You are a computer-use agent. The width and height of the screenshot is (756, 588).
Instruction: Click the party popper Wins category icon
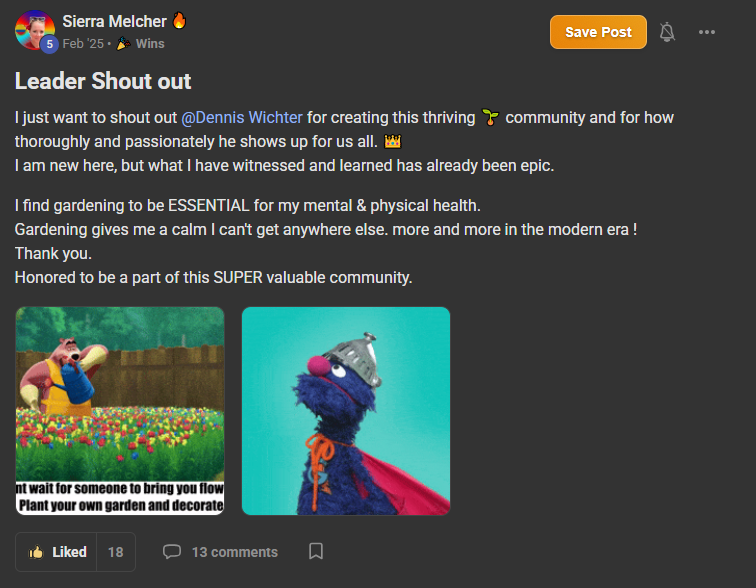click(x=123, y=43)
